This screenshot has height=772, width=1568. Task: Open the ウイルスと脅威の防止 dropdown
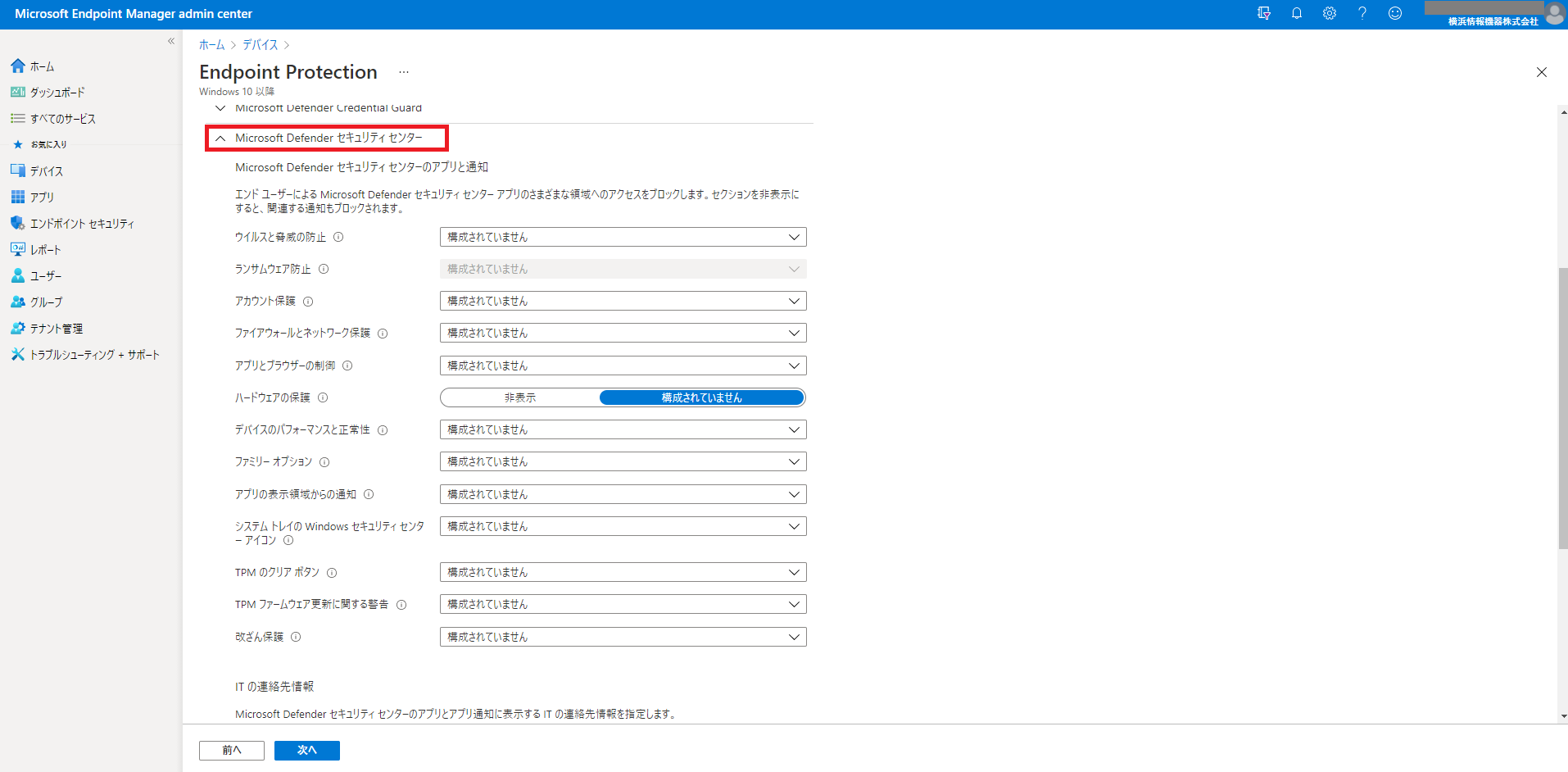coord(623,237)
